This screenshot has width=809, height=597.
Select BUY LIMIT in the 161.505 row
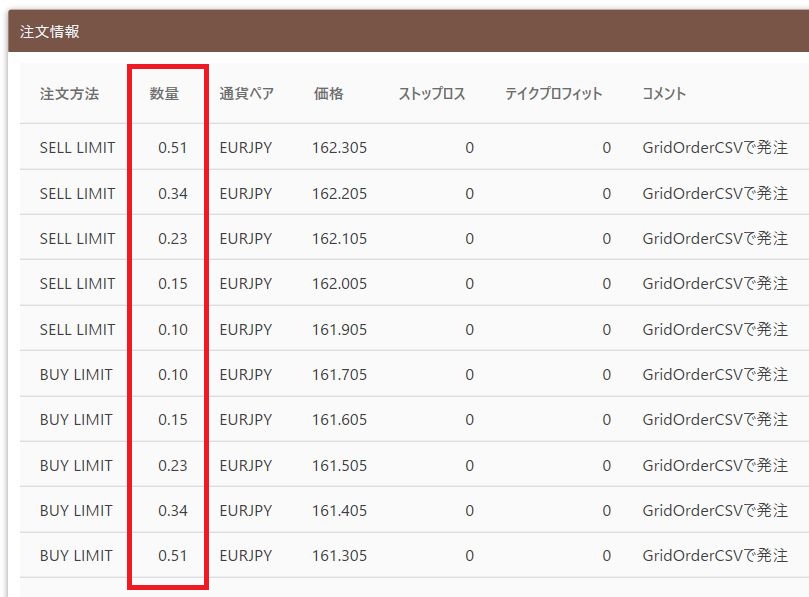(x=76, y=465)
